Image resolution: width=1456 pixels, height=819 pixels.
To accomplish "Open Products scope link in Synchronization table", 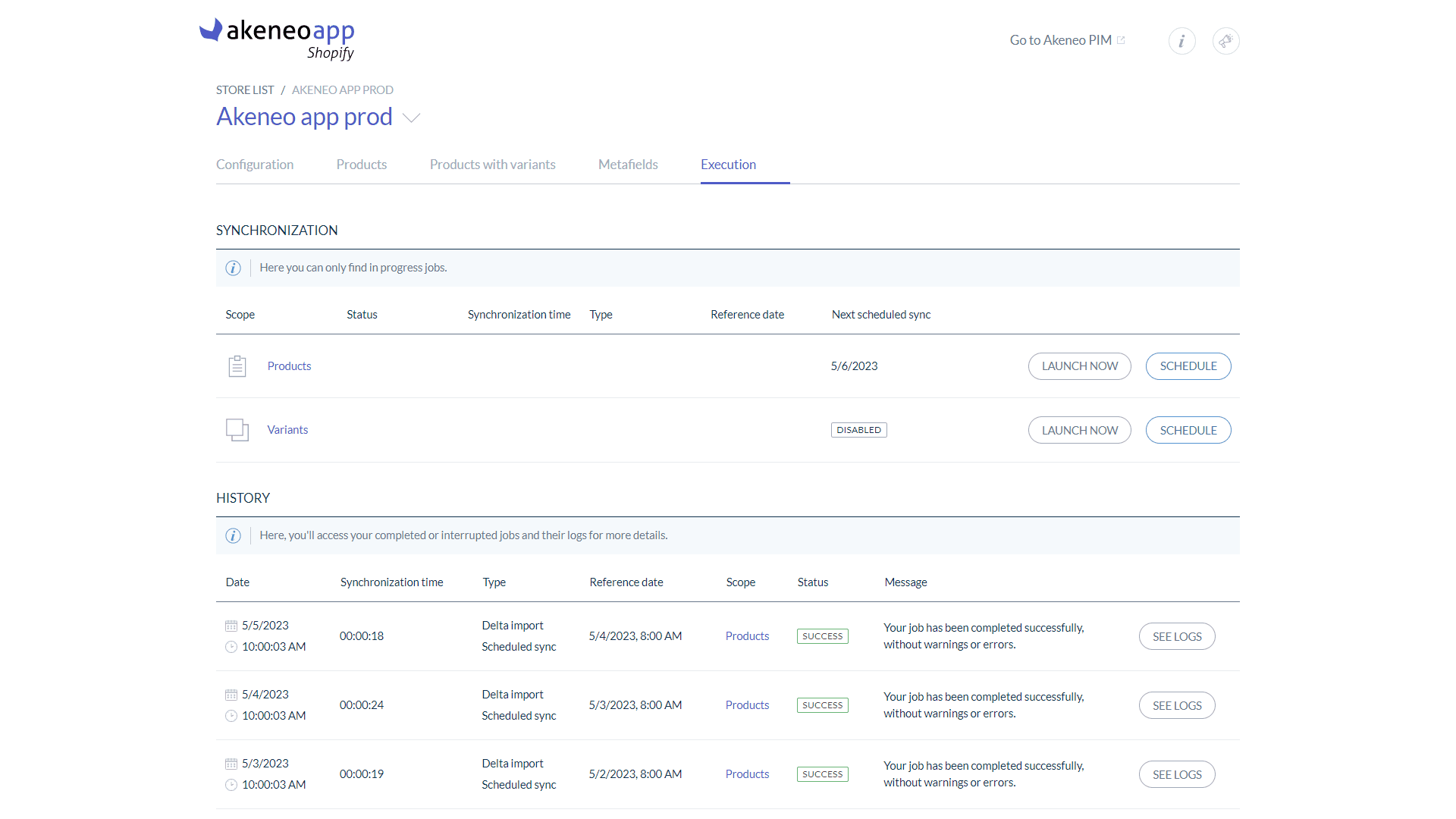I will point(289,366).
